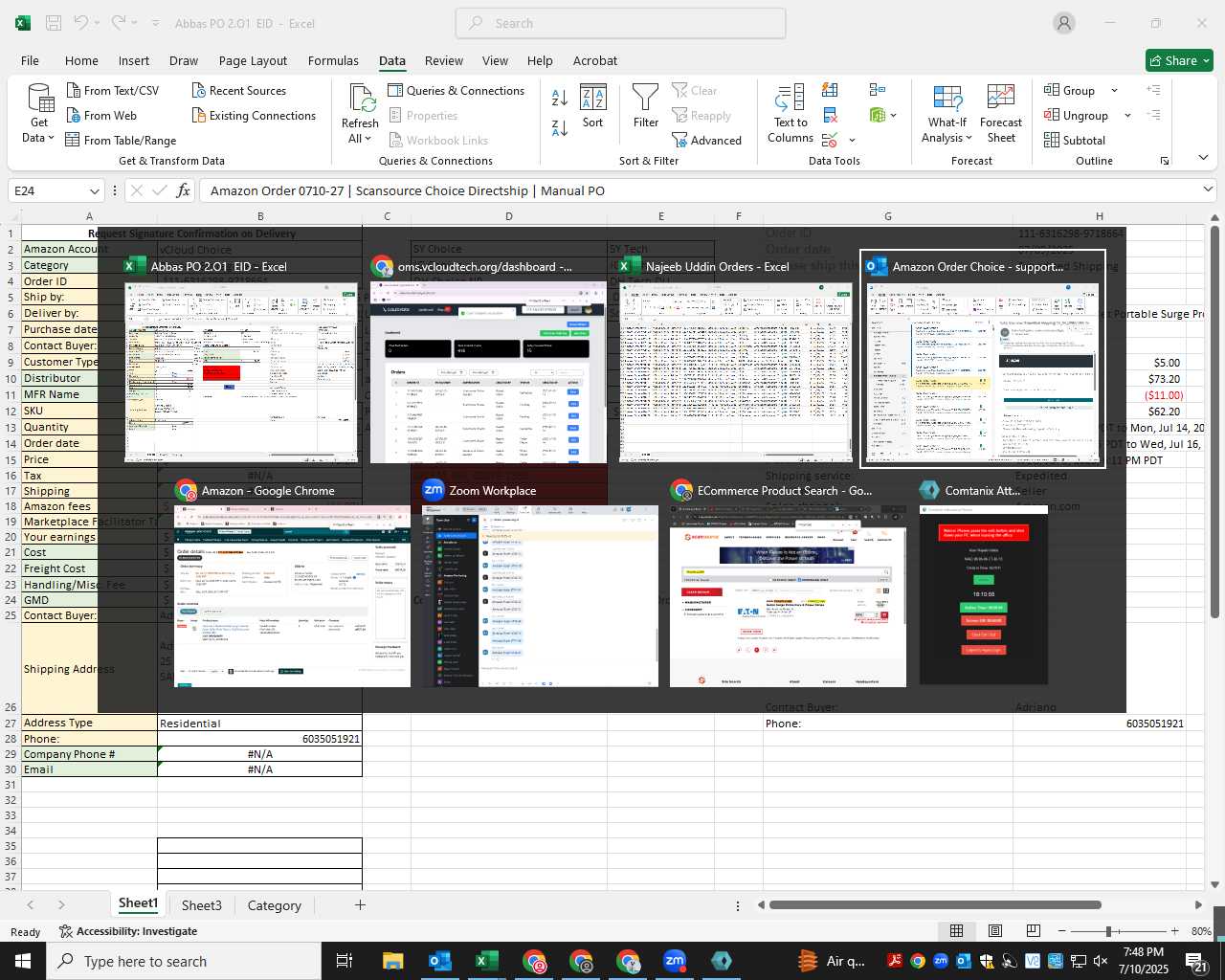Click the Save icon in title bar
The width and height of the screenshot is (1225, 980).
click(54, 23)
